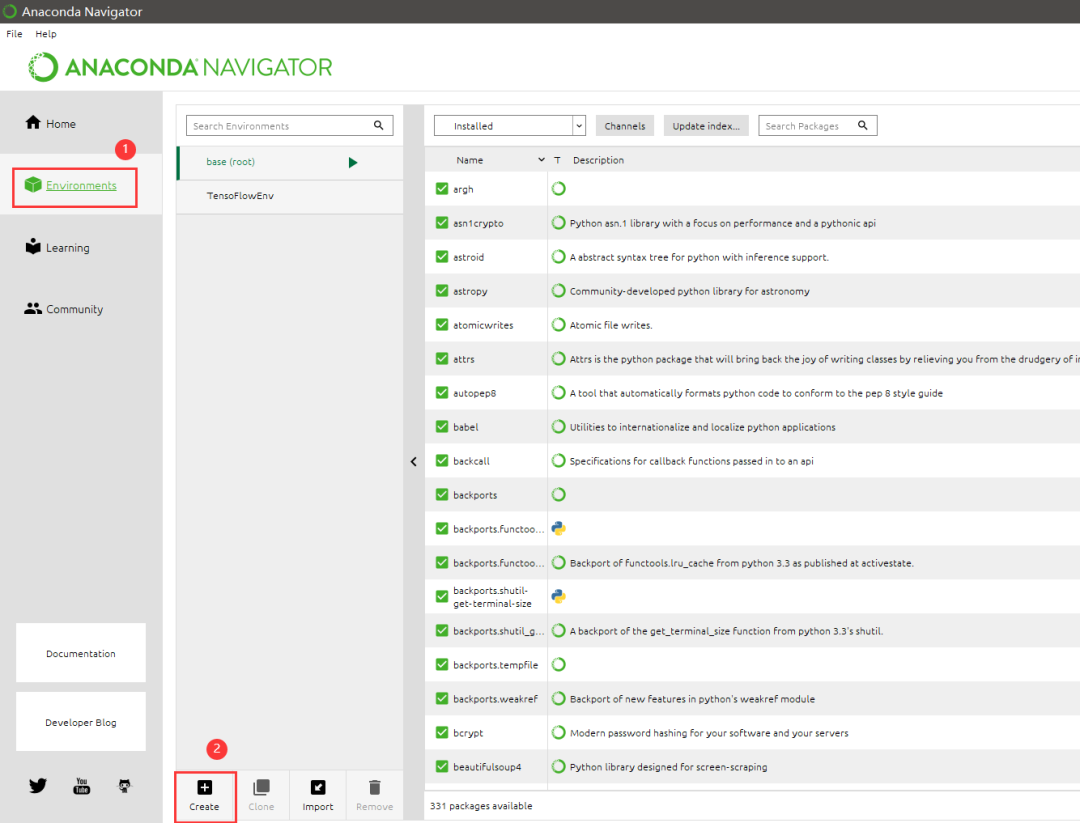
Task: Click the backcall package type icon
Action: pos(559,461)
